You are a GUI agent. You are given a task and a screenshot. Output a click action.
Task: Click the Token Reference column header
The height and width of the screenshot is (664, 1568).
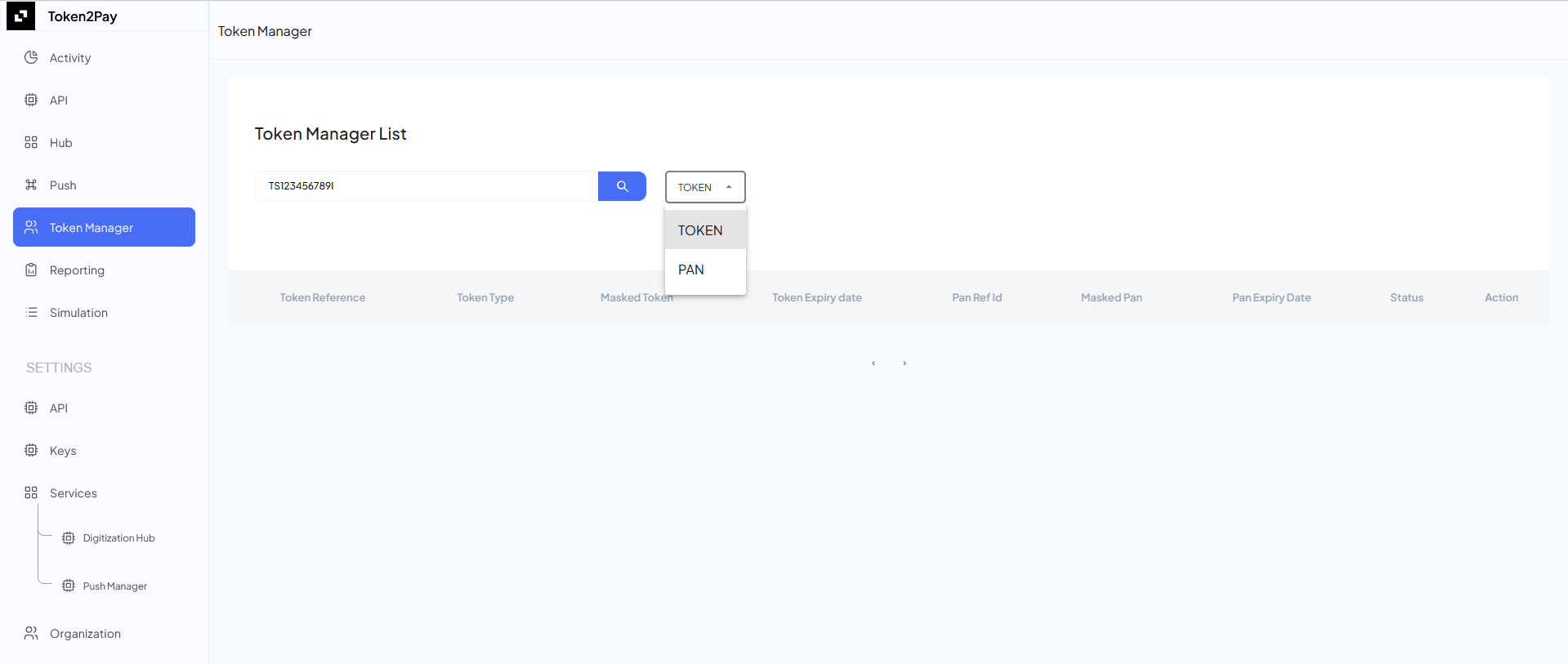(x=323, y=297)
